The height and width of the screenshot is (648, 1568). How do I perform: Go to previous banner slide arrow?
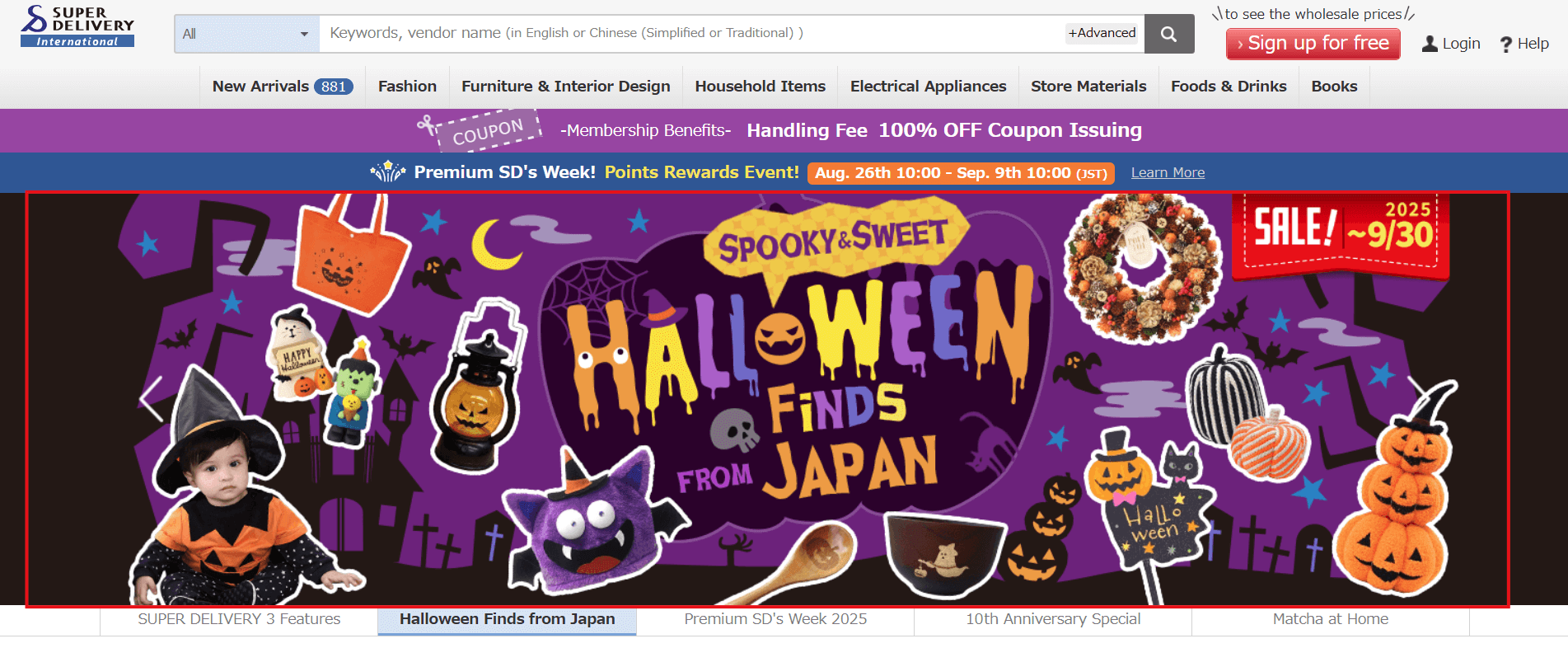pyautogui.click(x=152, y=399)
